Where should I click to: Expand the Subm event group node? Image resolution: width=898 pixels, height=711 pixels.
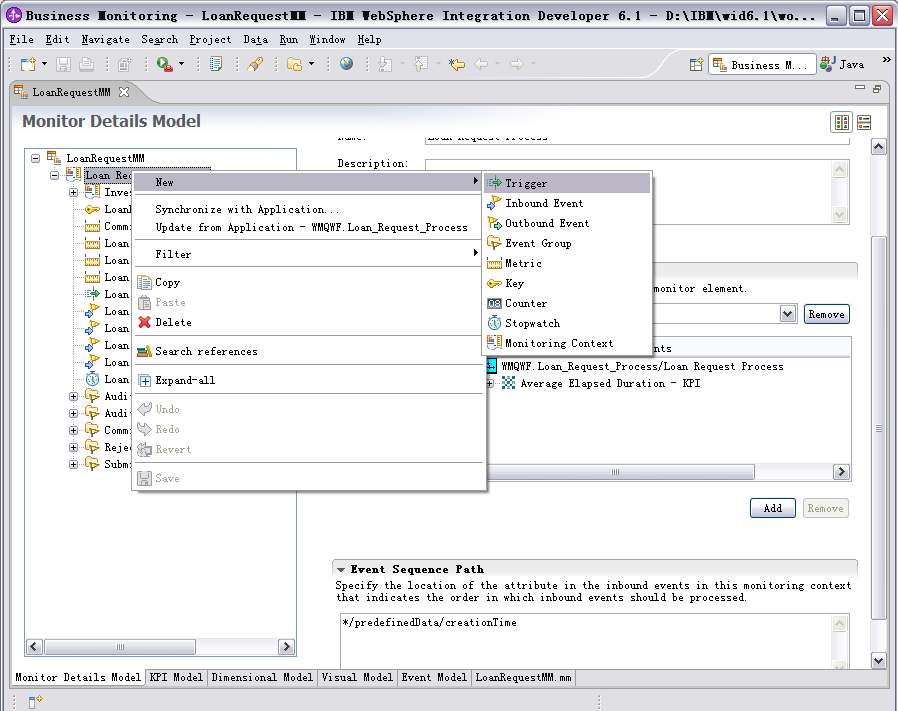click(73, 465)
